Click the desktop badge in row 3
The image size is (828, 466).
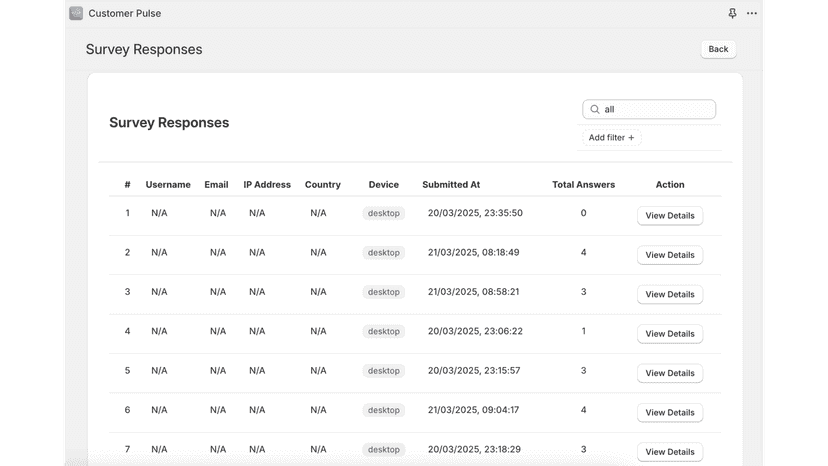point(384,292)
